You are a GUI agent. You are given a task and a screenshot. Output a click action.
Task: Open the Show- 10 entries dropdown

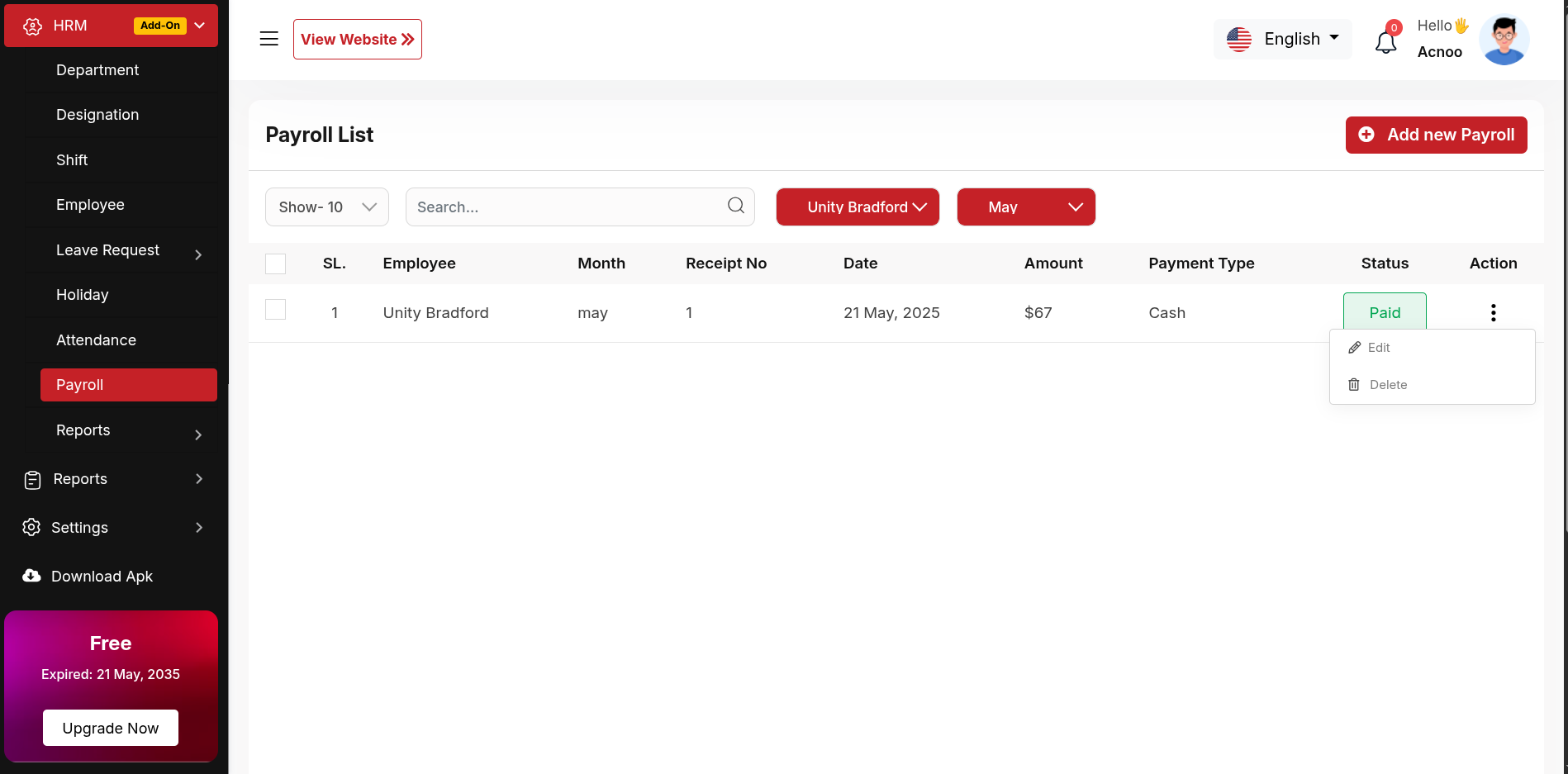tap(326, 207)
